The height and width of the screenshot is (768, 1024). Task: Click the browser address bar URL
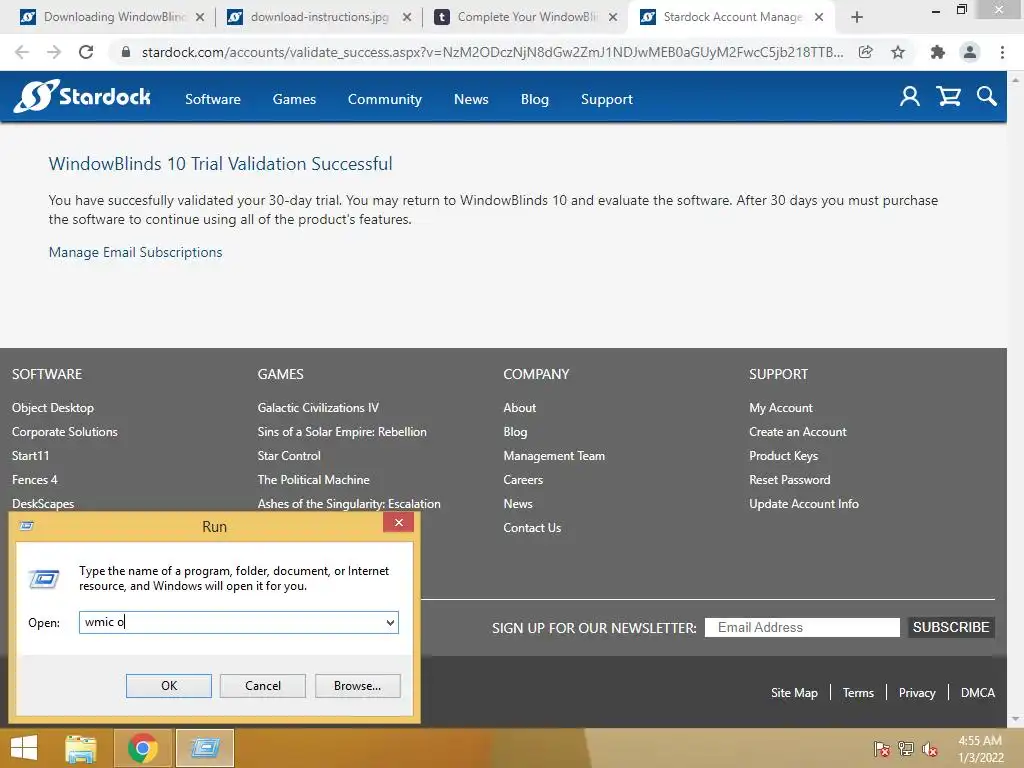pyautogui.click(x=492, y=52)
